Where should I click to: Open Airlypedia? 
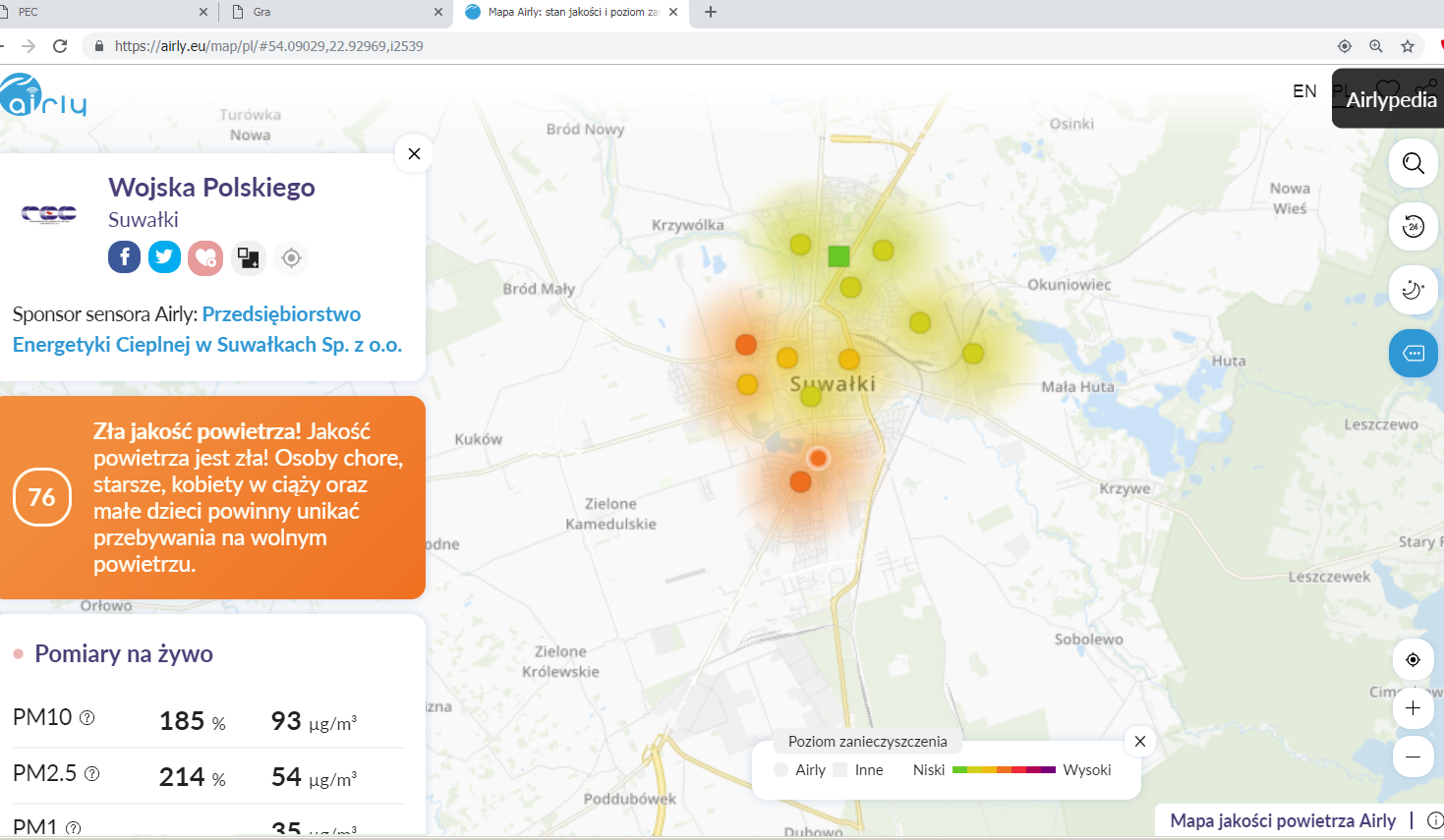pos(1390,100)
